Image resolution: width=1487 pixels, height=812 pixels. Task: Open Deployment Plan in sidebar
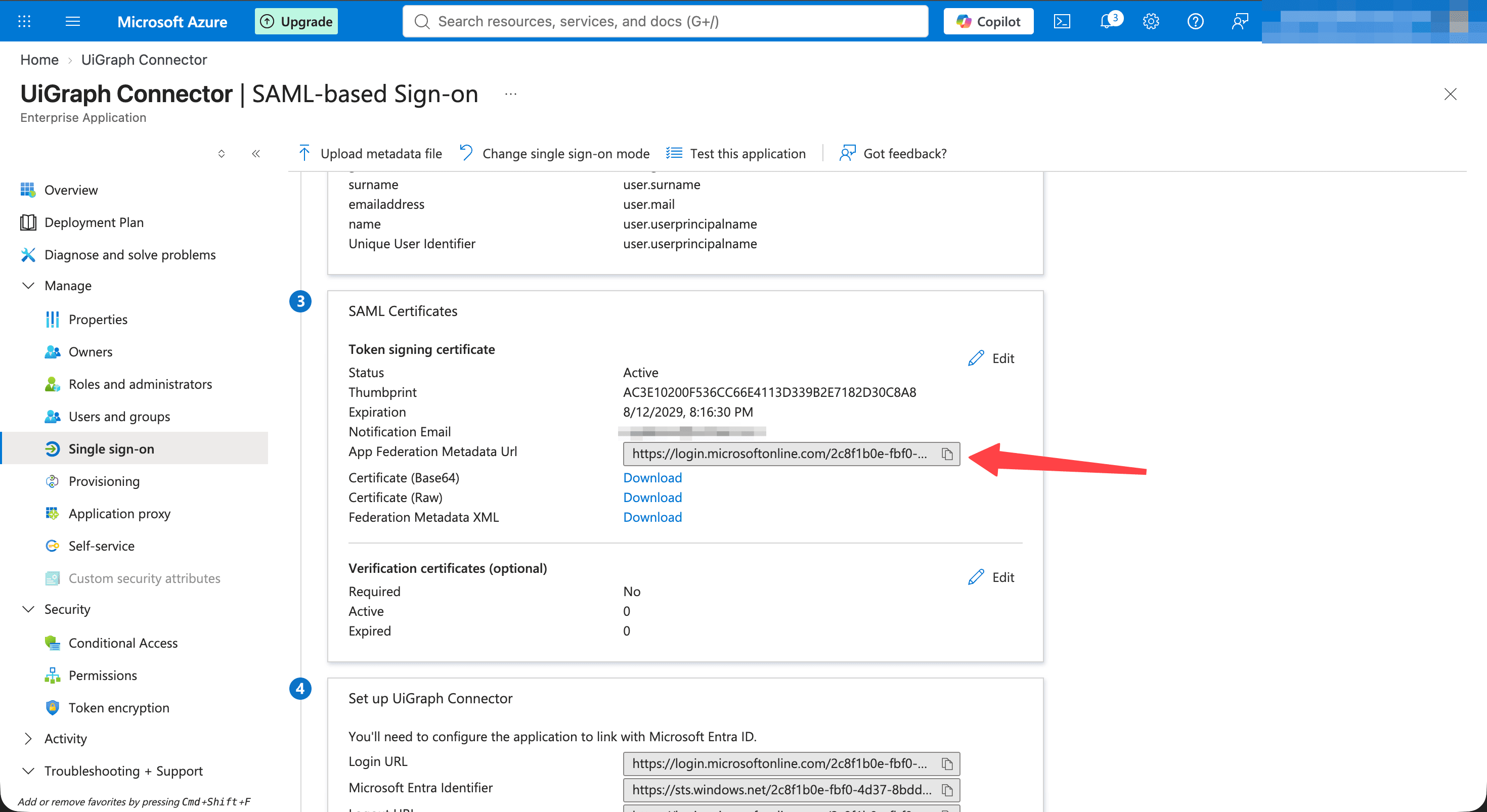pos(94,222)
